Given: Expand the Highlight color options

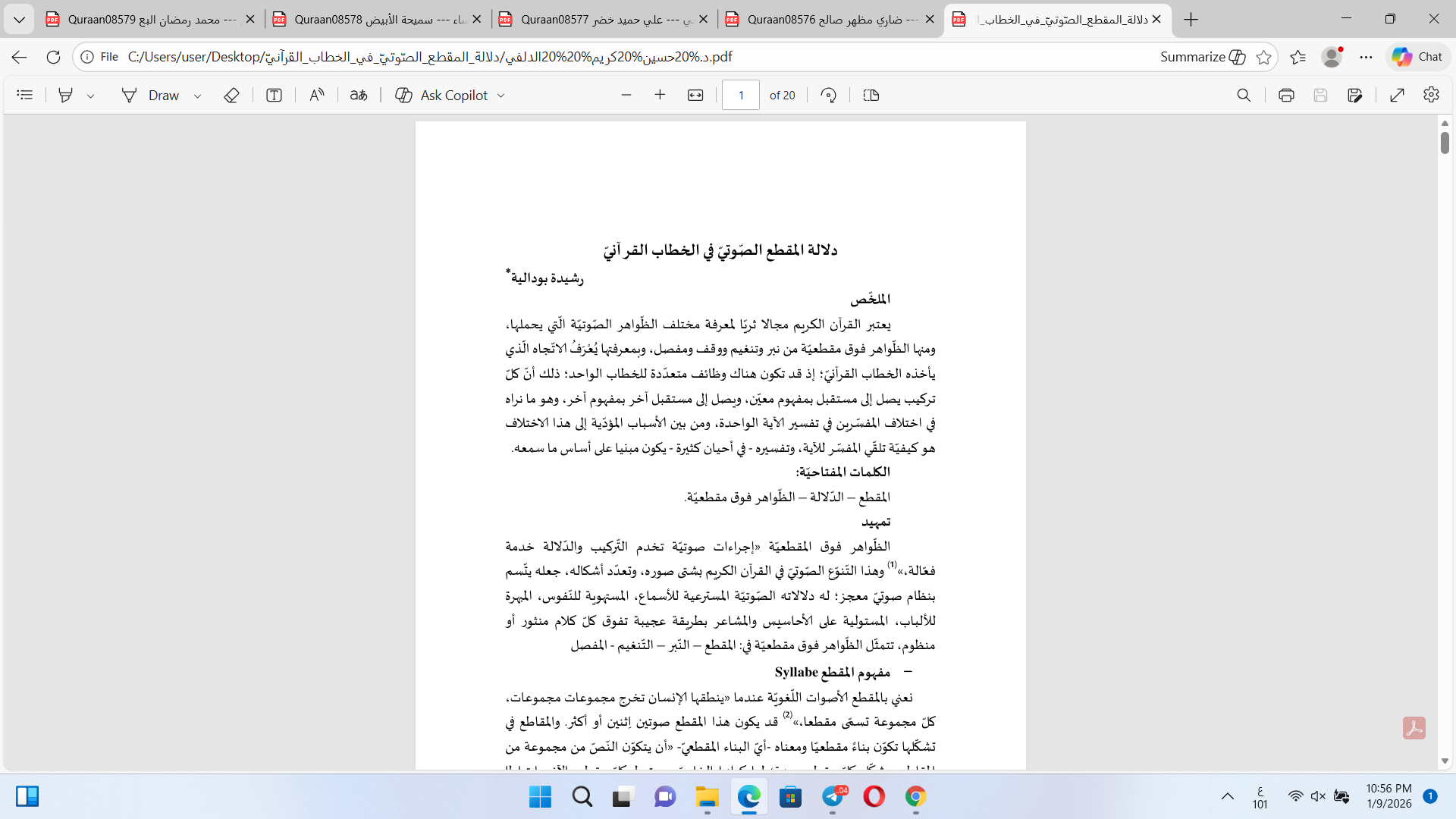Looking at the screenshot, I should tap(91, 96).
